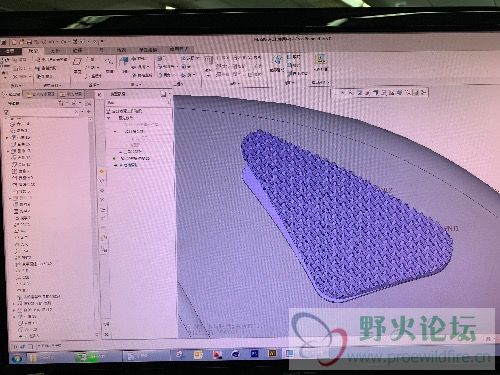Screen dimensions: 500x375
Task: Open the dropdown arrow beside model tree filter
Action: (x=82, y=112)
